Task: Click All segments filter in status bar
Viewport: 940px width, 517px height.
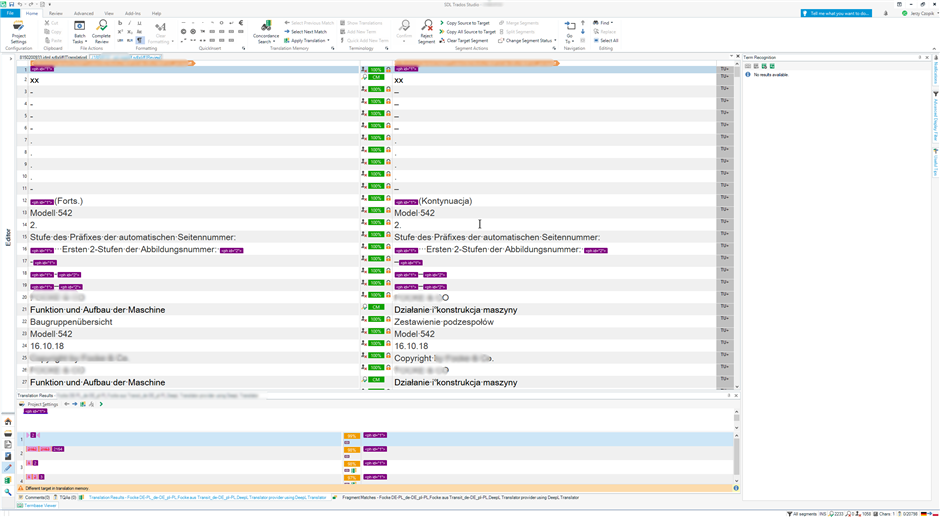Action: coord(800,514)
